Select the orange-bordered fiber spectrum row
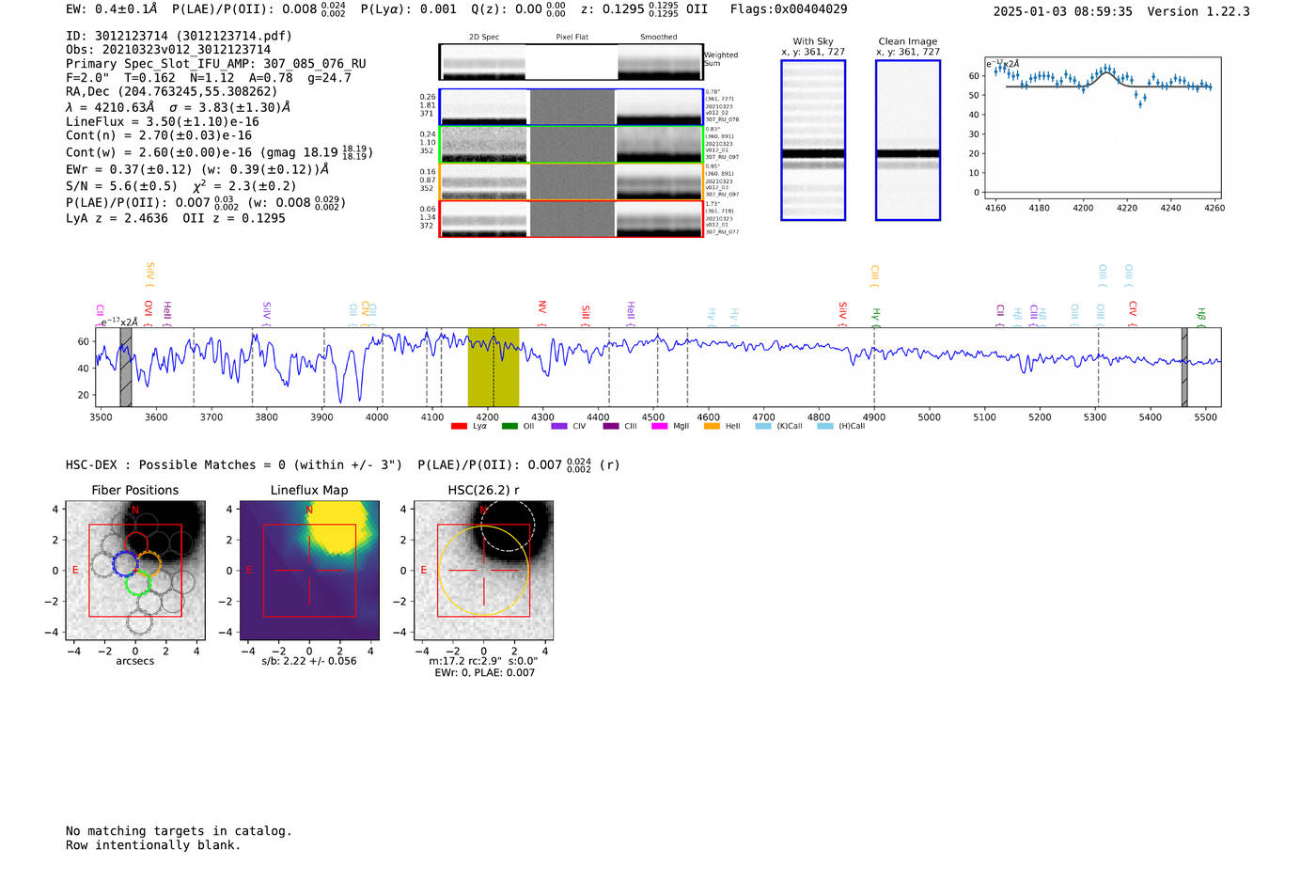 571,182
